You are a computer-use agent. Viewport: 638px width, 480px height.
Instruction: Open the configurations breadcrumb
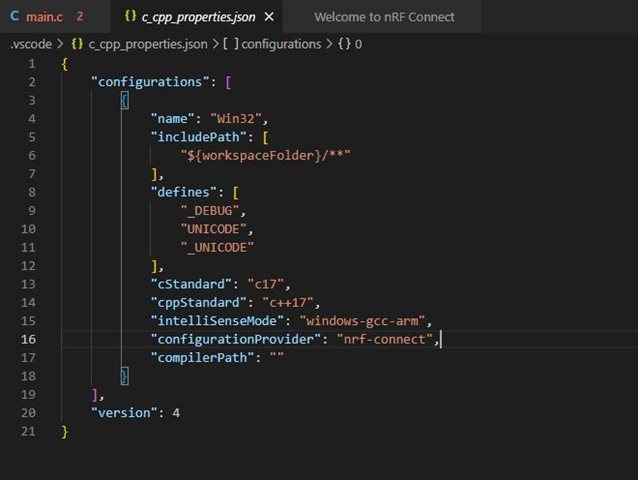(x=281, y=44)
